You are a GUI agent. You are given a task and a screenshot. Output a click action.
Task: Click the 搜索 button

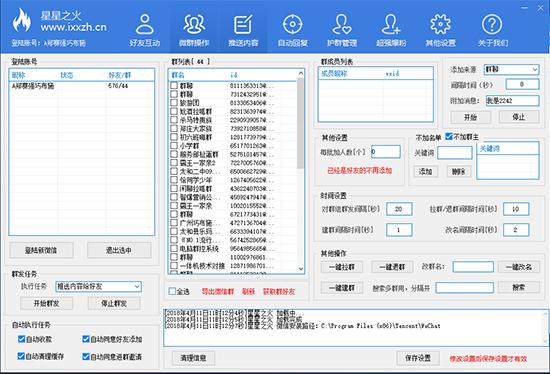519,288
